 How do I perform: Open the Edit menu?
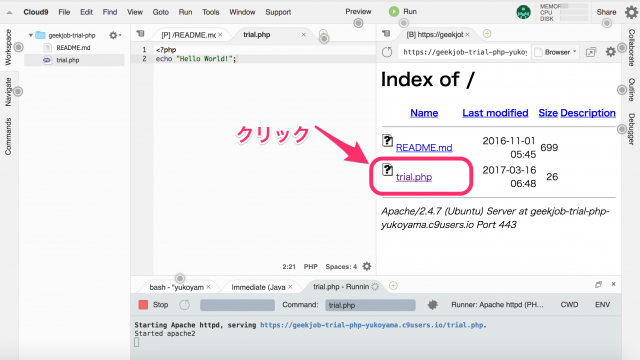[86, 12]
